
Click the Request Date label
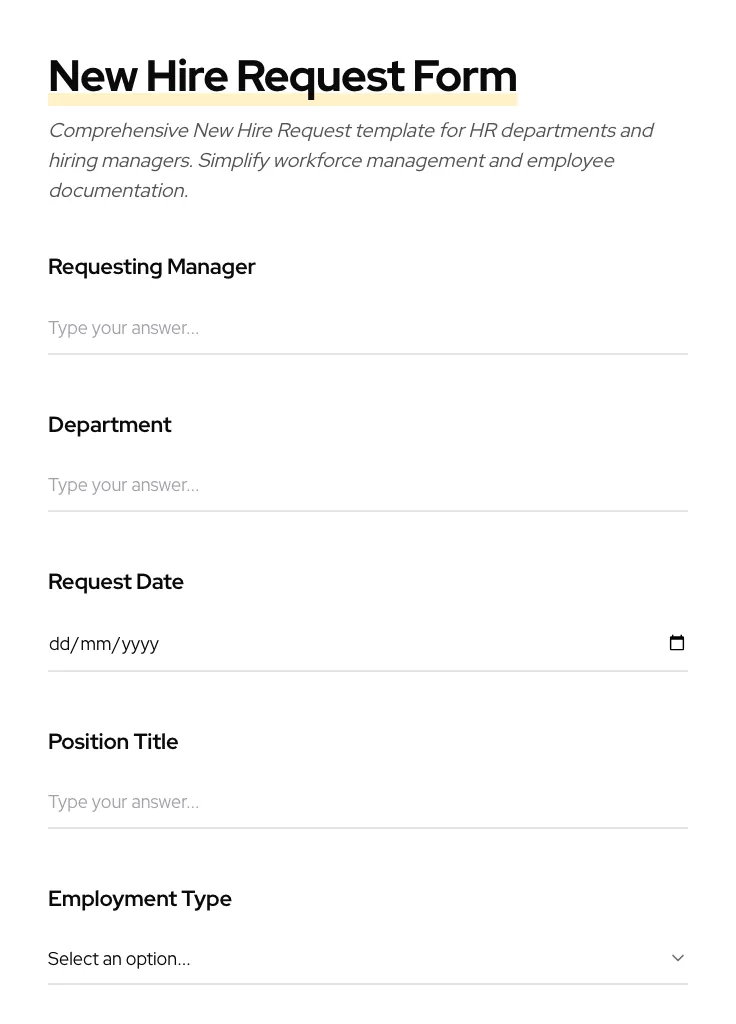[x=116, y=582]
